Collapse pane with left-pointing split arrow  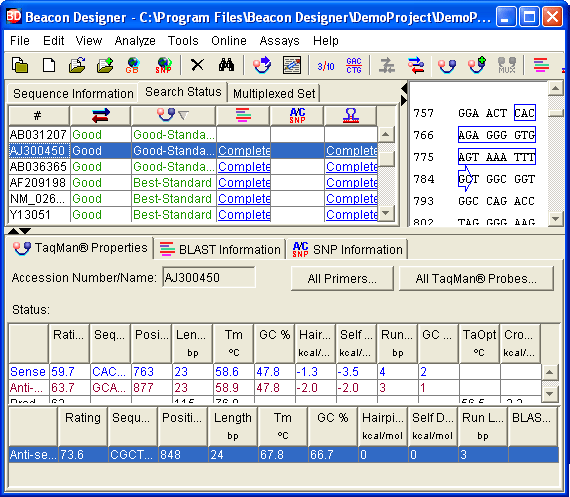click(404, 88)
